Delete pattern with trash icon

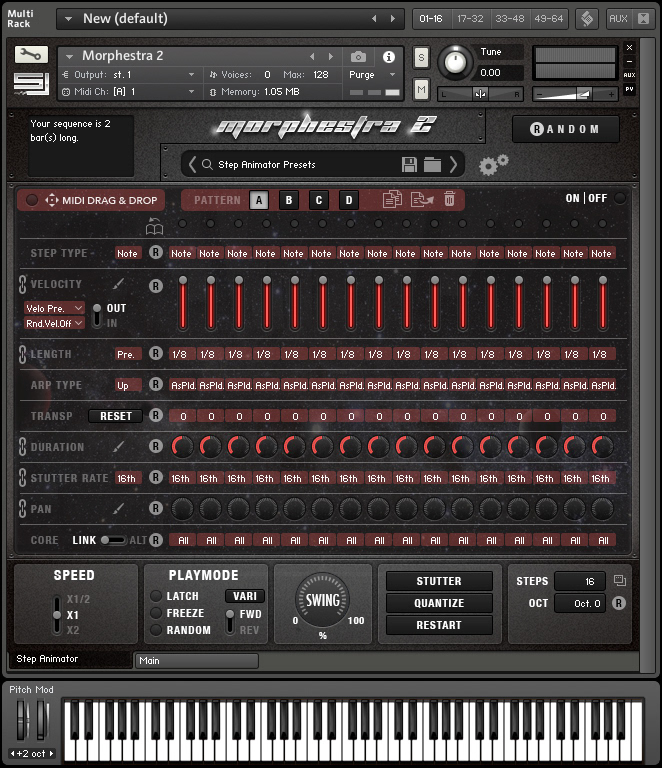(x=449, y=199)
